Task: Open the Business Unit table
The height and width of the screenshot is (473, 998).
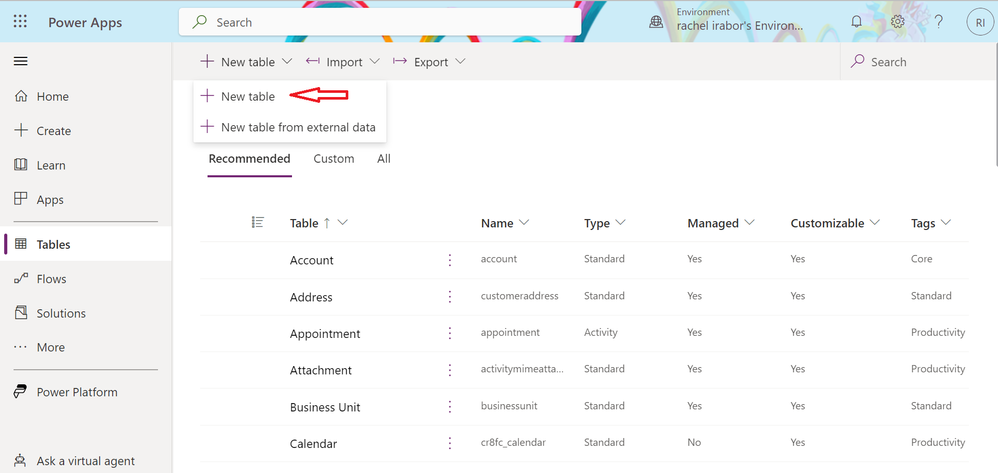Action: 325,407
